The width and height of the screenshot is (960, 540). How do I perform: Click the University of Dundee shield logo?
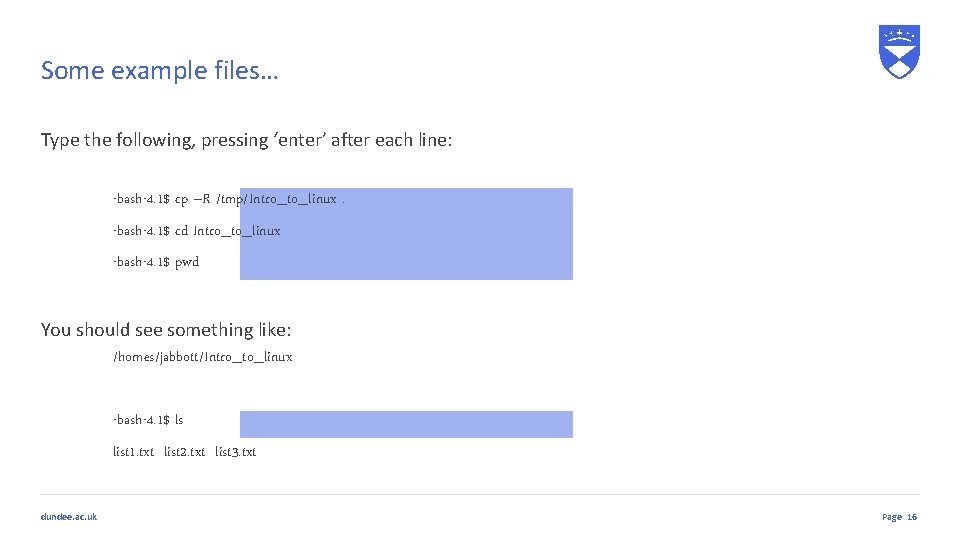click(x=899, y=52)
